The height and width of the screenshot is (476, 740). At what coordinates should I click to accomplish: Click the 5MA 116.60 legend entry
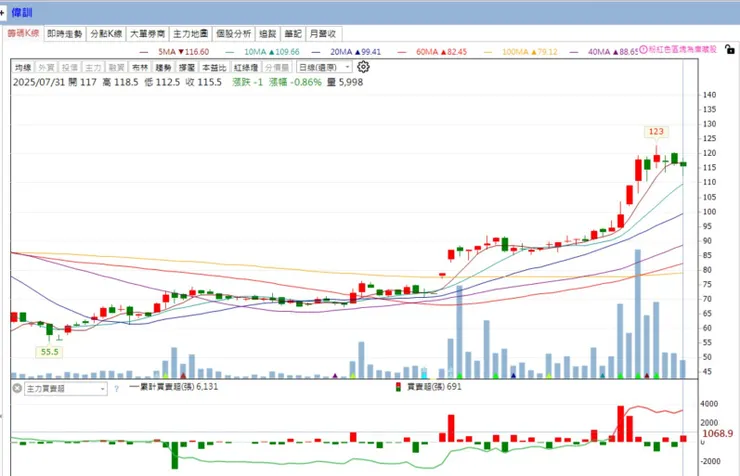[184, 51]
